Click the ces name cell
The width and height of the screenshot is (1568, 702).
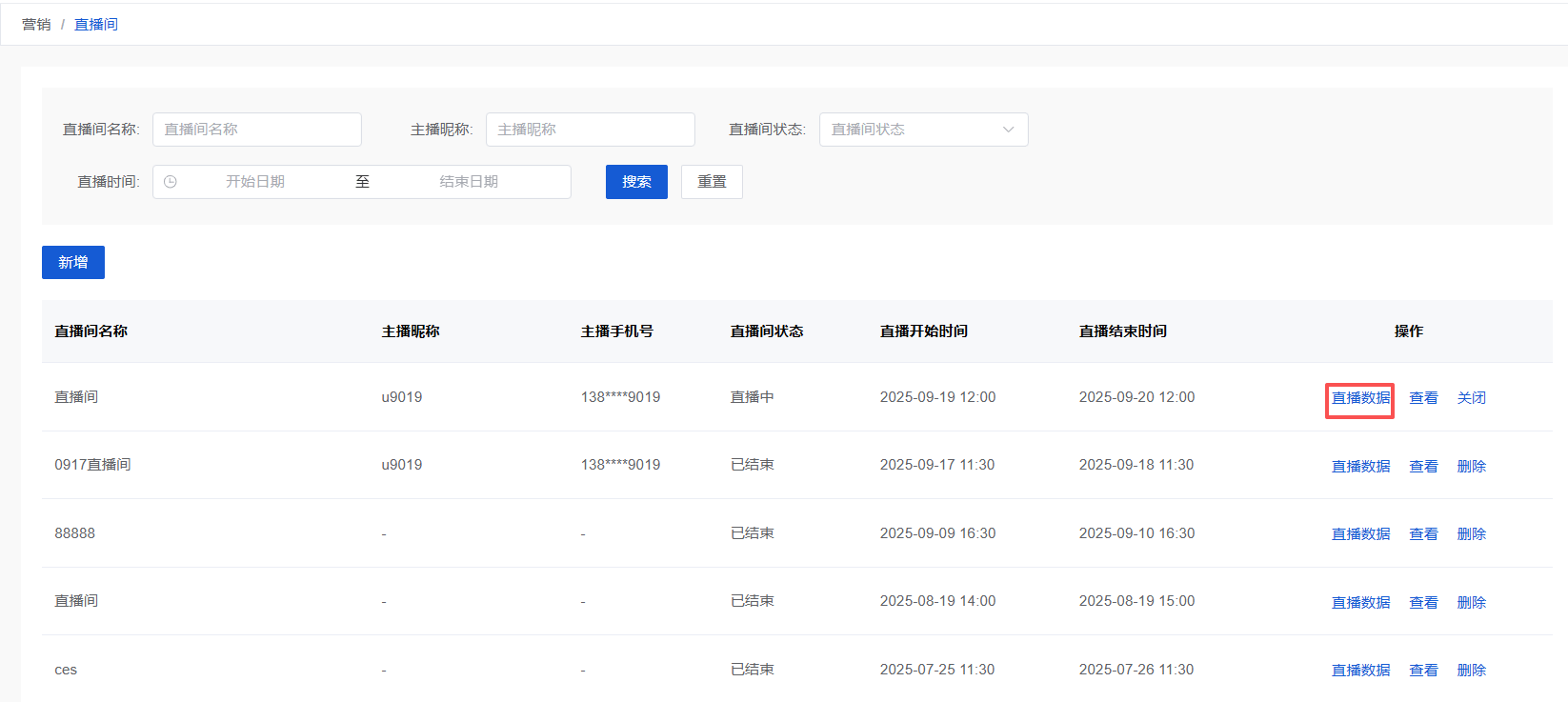tap(66, 670)
